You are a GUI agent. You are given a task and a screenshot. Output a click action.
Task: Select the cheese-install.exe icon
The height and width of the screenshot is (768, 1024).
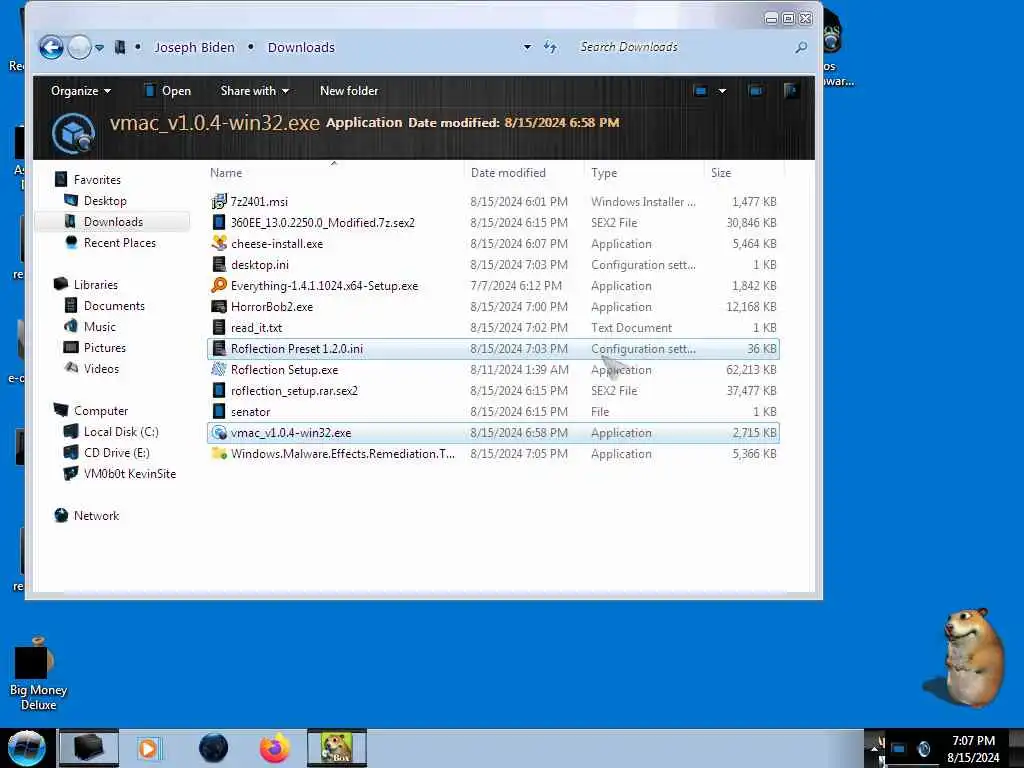[x=219, y=243]
